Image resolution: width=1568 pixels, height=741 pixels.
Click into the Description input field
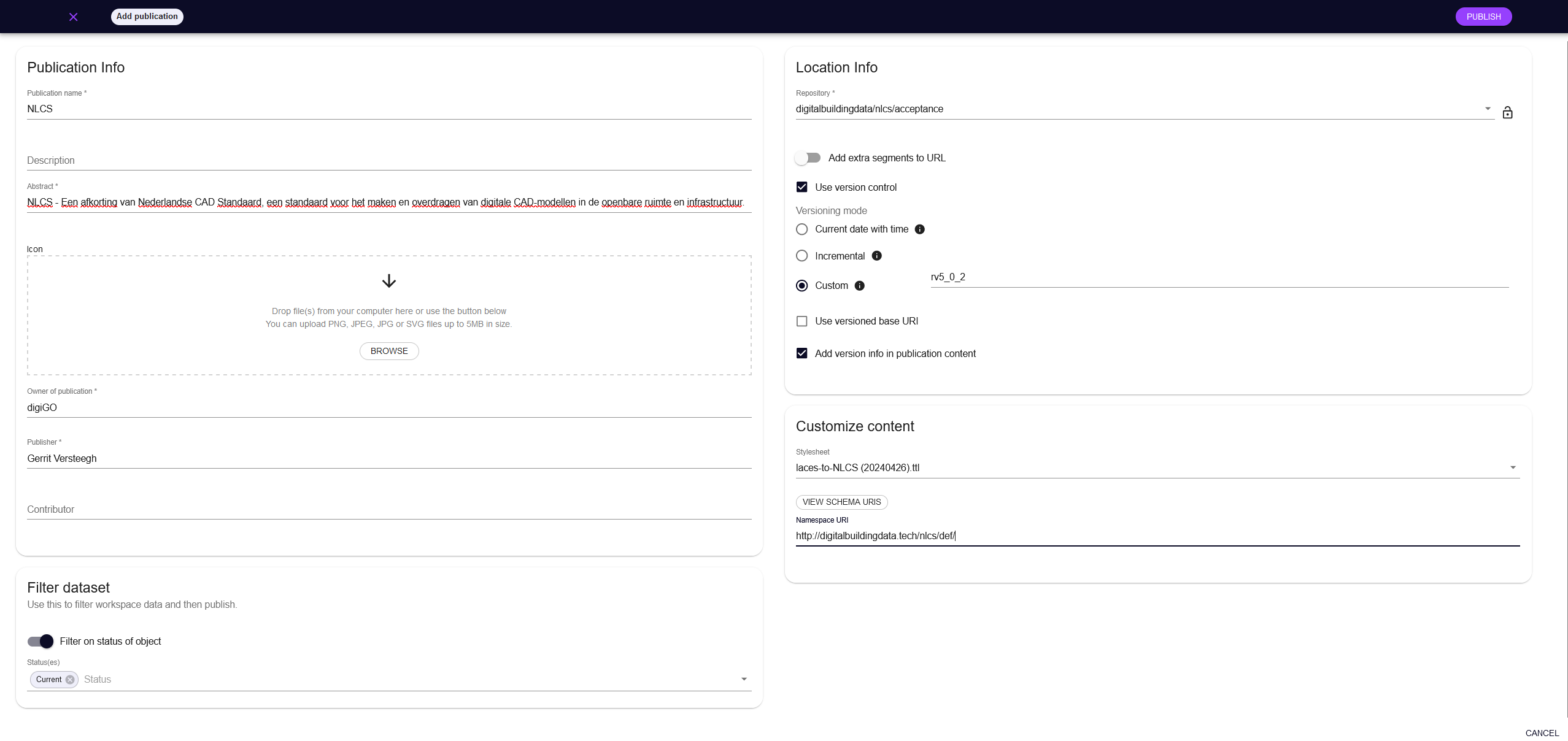click(x=389, y=160)
